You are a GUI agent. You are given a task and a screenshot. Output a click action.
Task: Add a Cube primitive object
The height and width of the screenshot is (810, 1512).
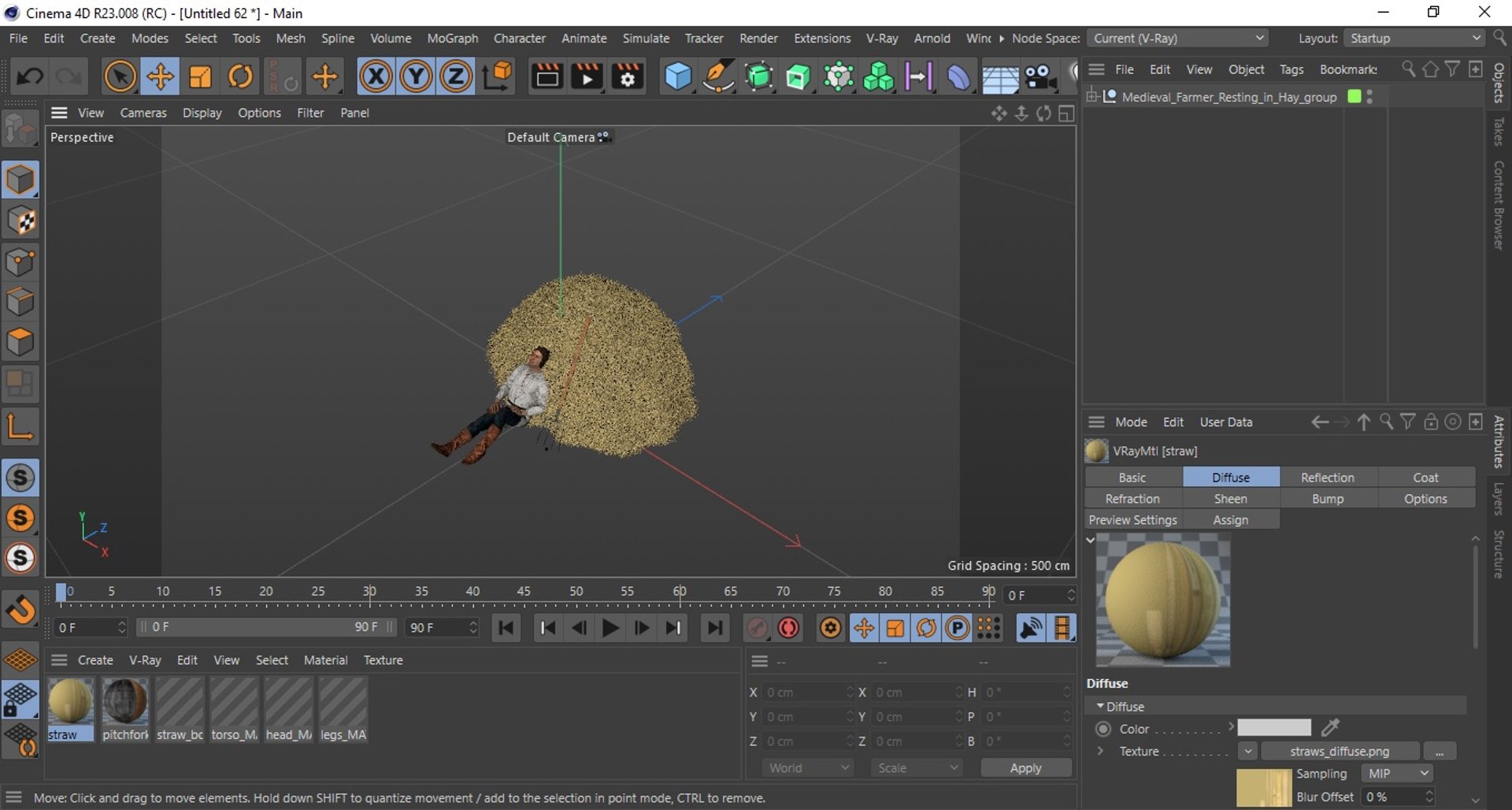click(678, 76)
